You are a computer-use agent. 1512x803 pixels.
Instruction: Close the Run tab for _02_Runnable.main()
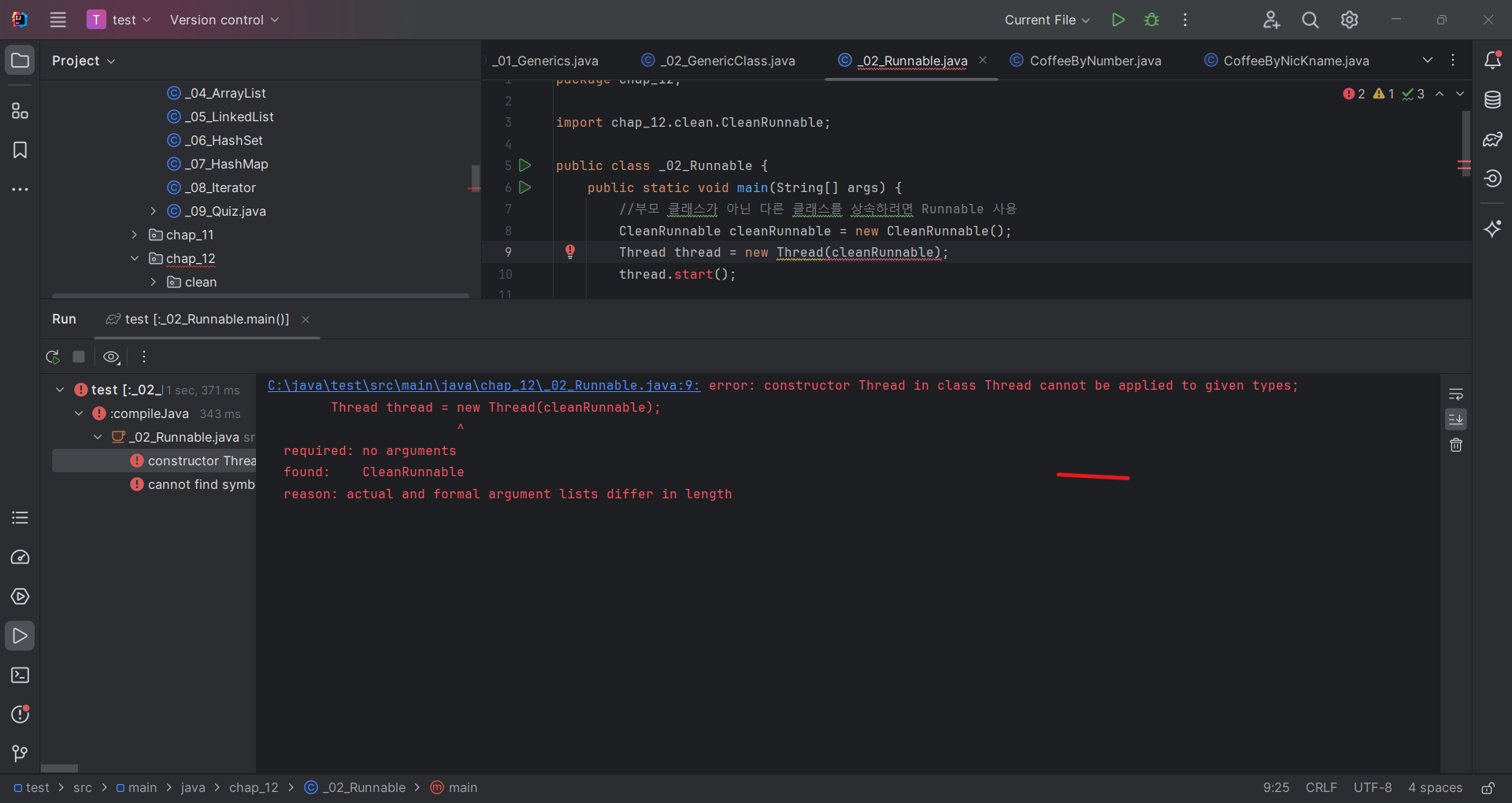click(x=306, y=319)
